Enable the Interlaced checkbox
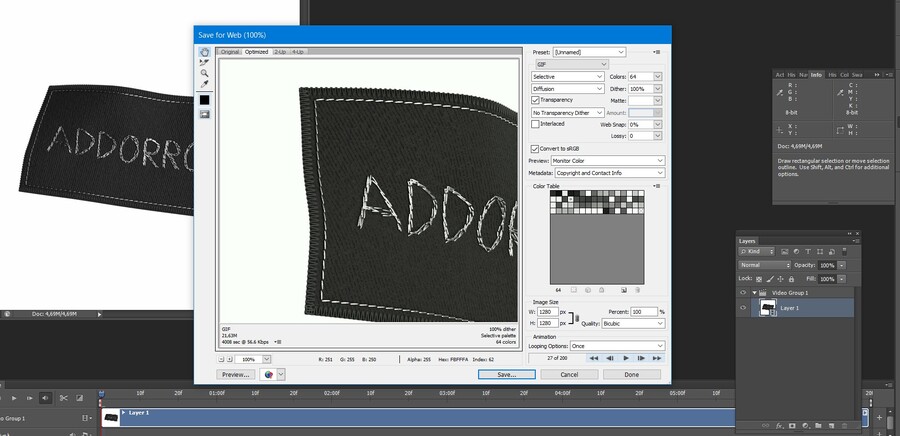 (x=536, y=124)
